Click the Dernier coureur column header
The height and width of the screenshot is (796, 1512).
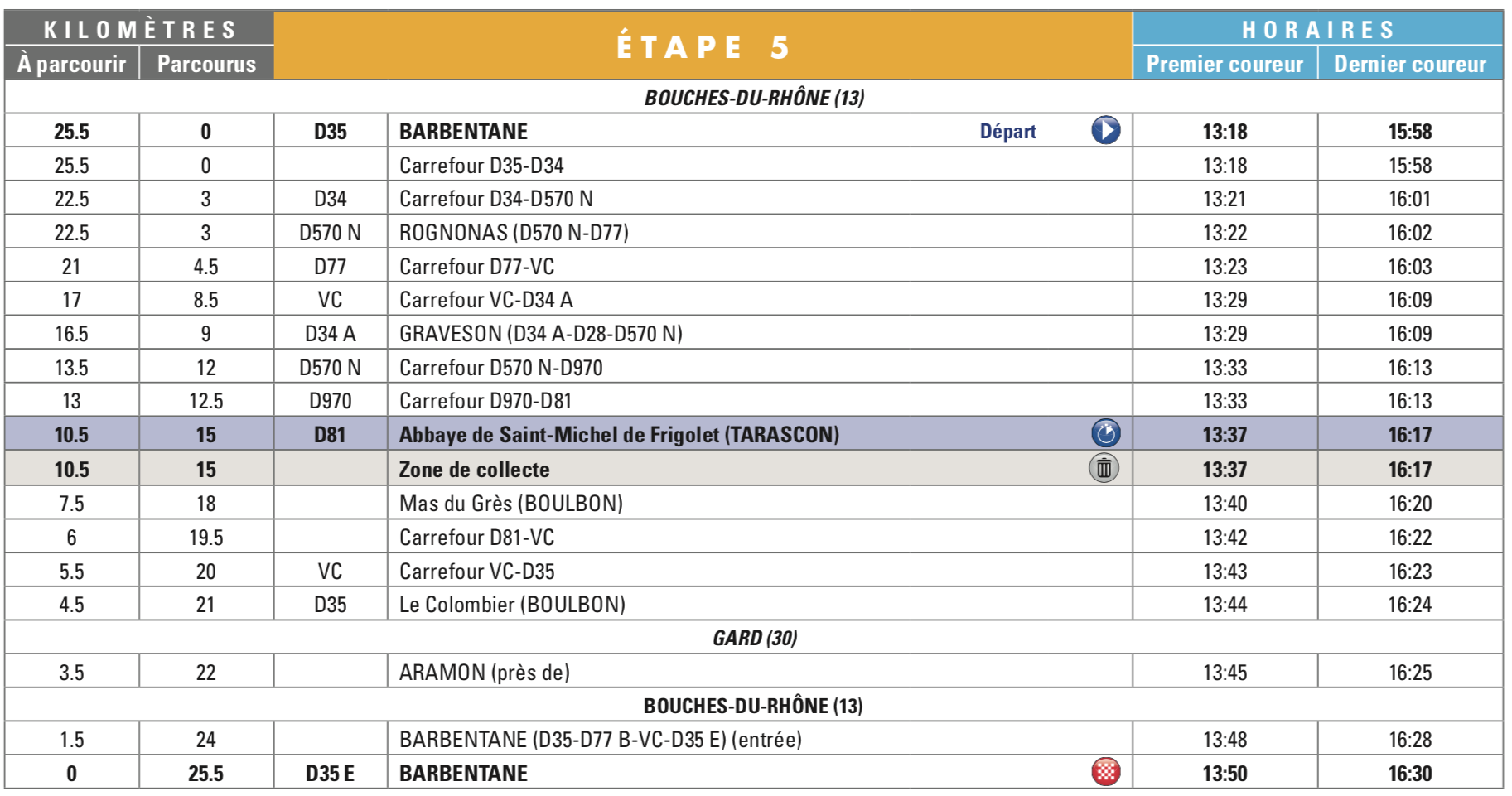pos(1410,64)
